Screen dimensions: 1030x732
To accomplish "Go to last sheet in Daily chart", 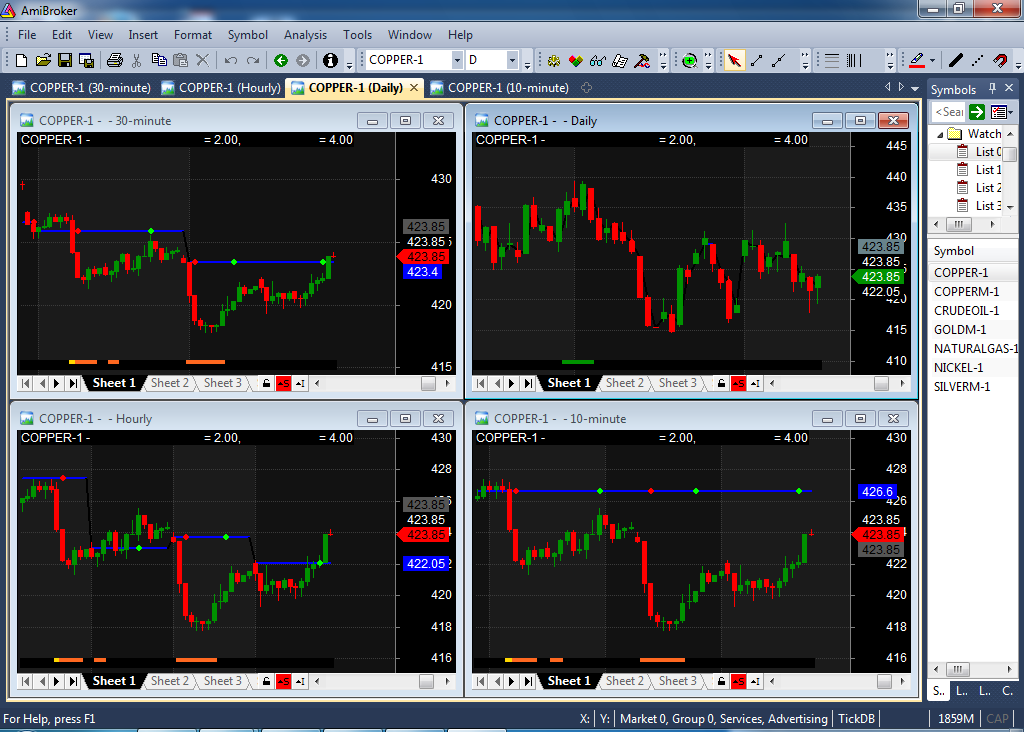I will [528, 383].
